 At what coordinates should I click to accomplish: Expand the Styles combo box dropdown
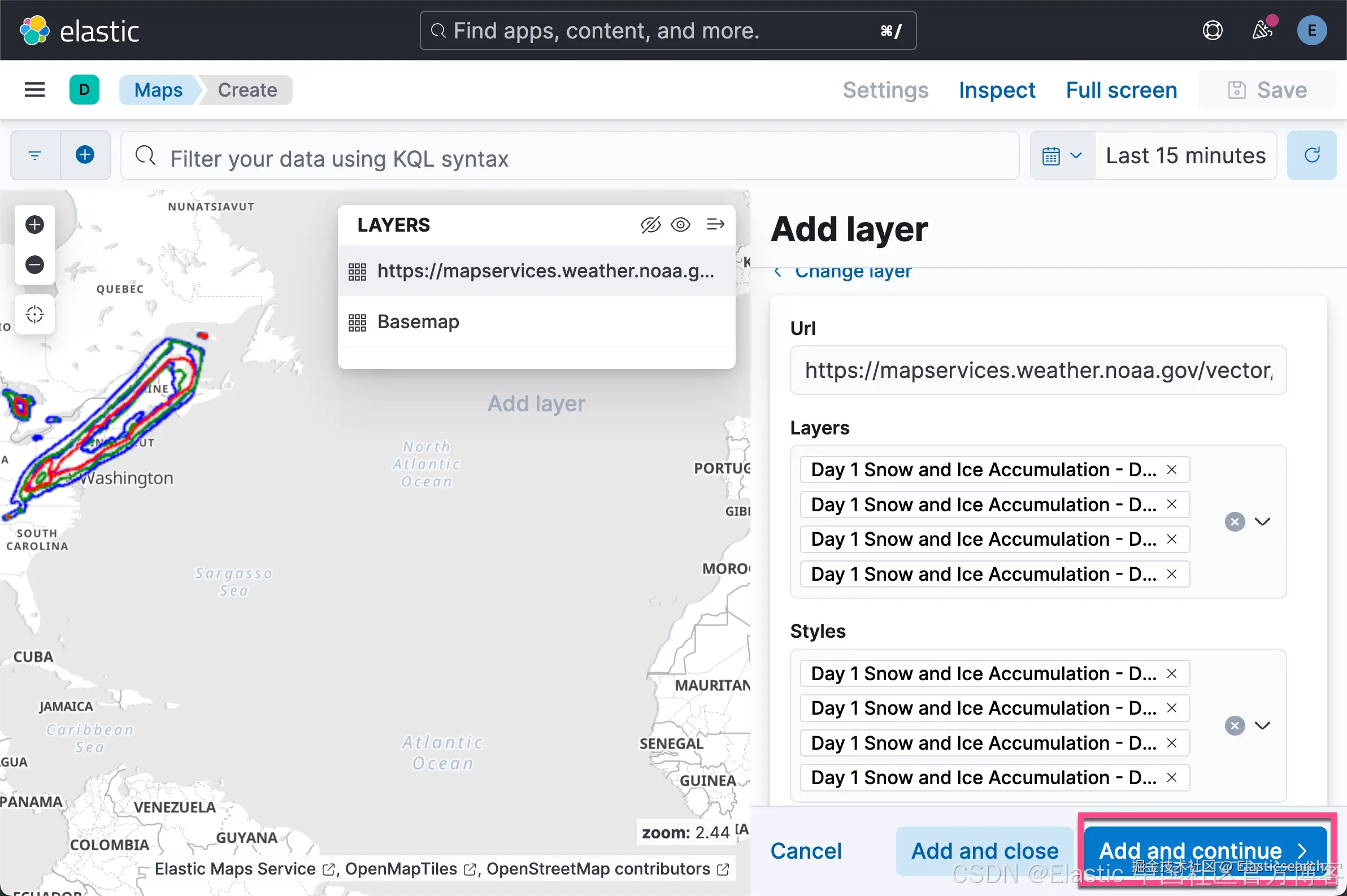coord(1262,726)
